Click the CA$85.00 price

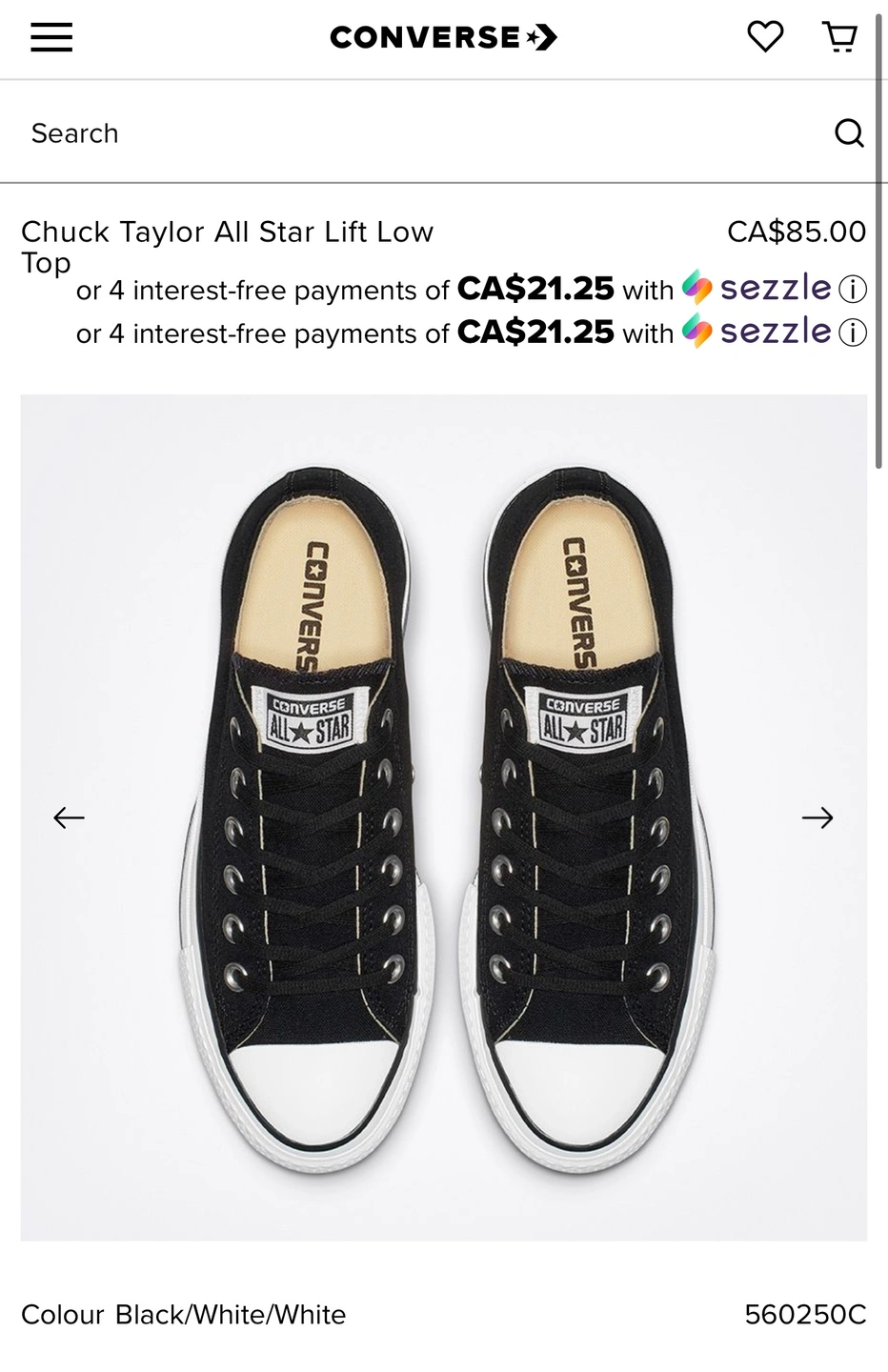point(797,232)
